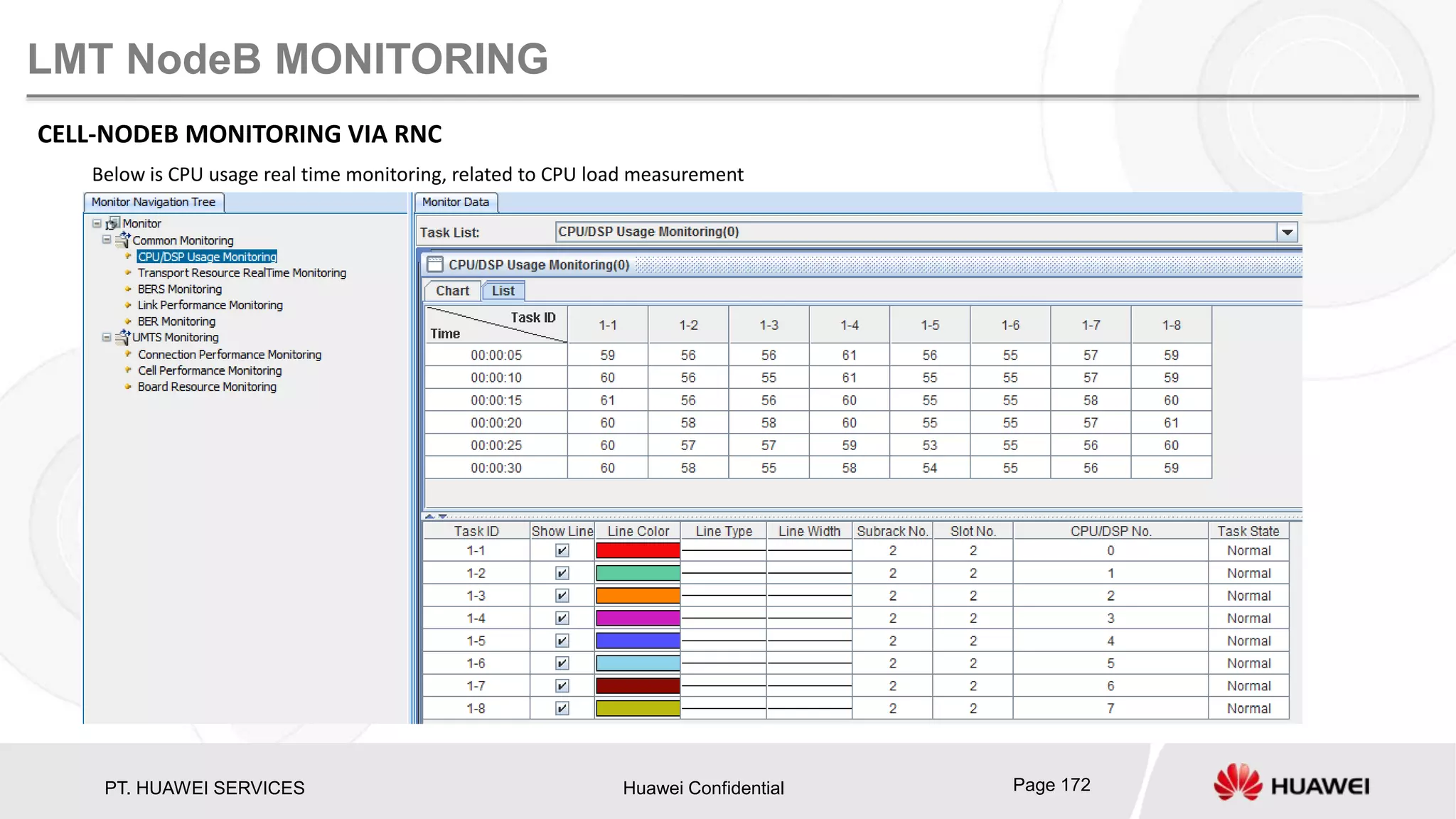The height and width of the screenshot is (819, 1456).
Task: Click Line Type cell for task 1-5
Action: 724,641
